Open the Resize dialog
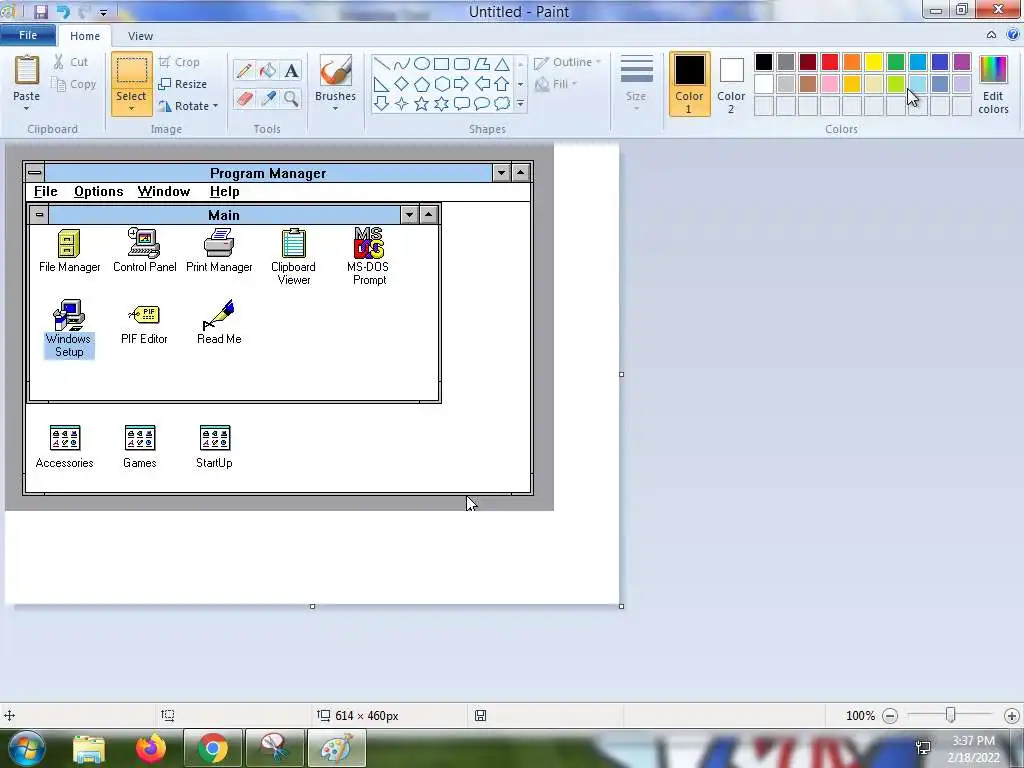 pos(183,84)
